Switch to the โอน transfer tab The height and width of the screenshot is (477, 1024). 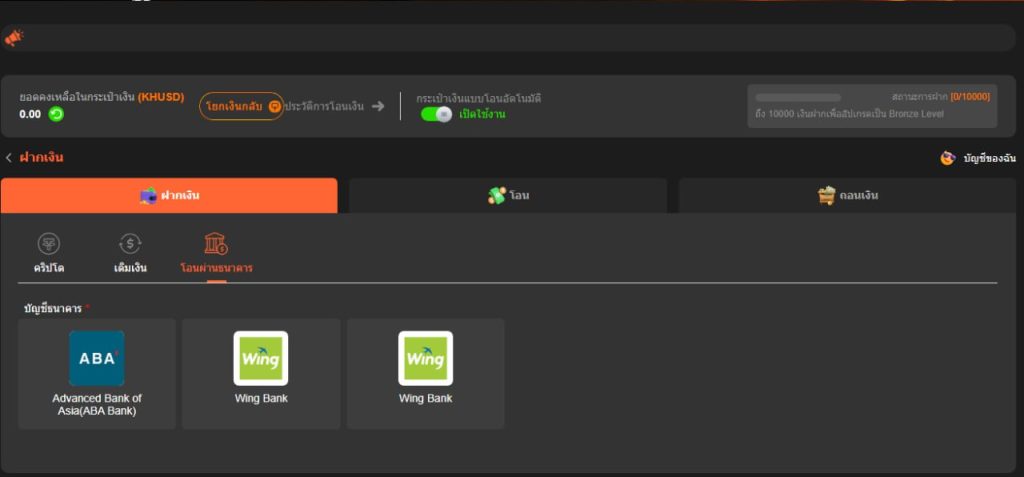(x=508, y=195)
